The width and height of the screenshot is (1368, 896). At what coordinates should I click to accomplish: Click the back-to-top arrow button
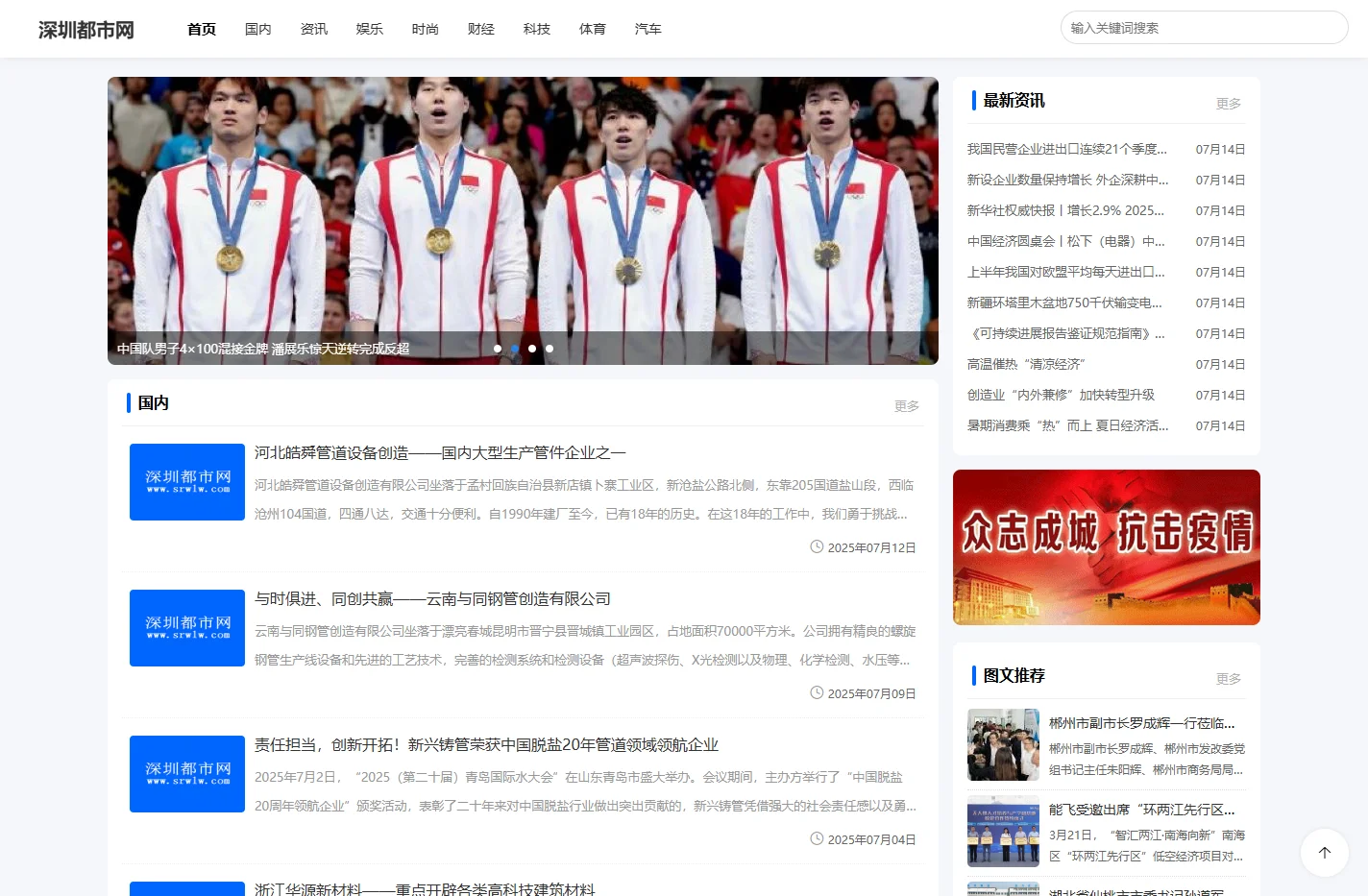(1324, 852)
